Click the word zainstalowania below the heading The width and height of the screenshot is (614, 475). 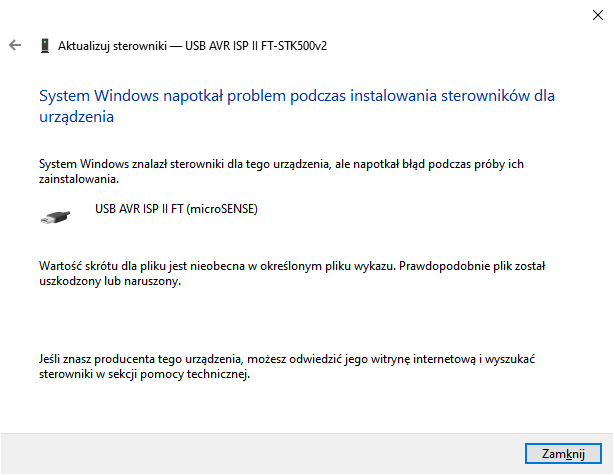[x=78, y=179]
